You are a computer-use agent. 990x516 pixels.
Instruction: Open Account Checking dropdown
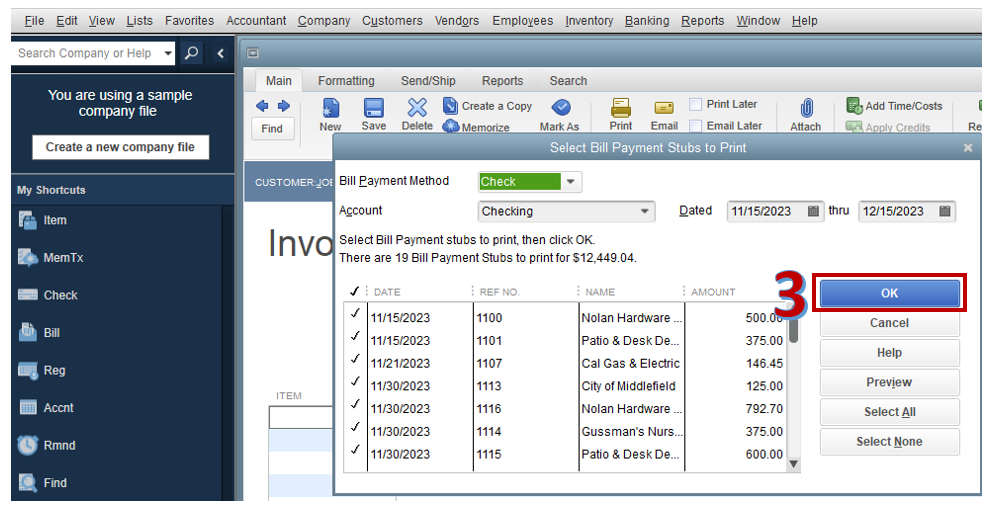(644, 211)
